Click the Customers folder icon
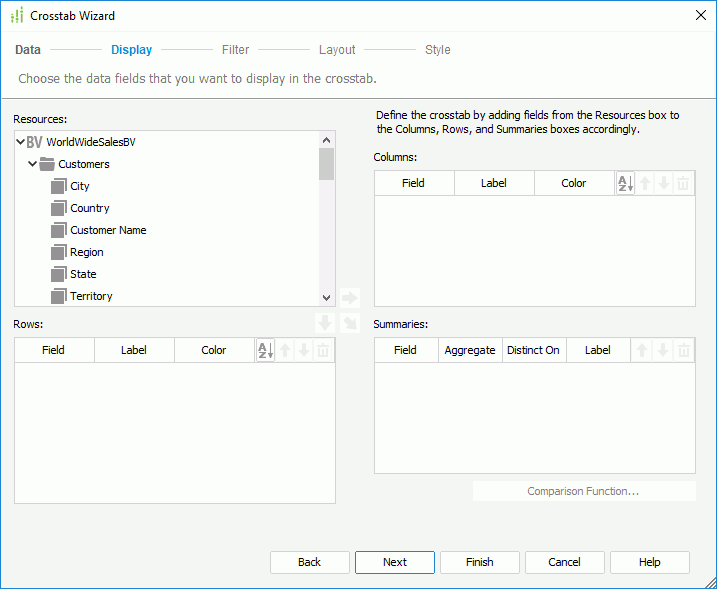Viewport: 717px width, 589px height. click(x=47, y=164)
